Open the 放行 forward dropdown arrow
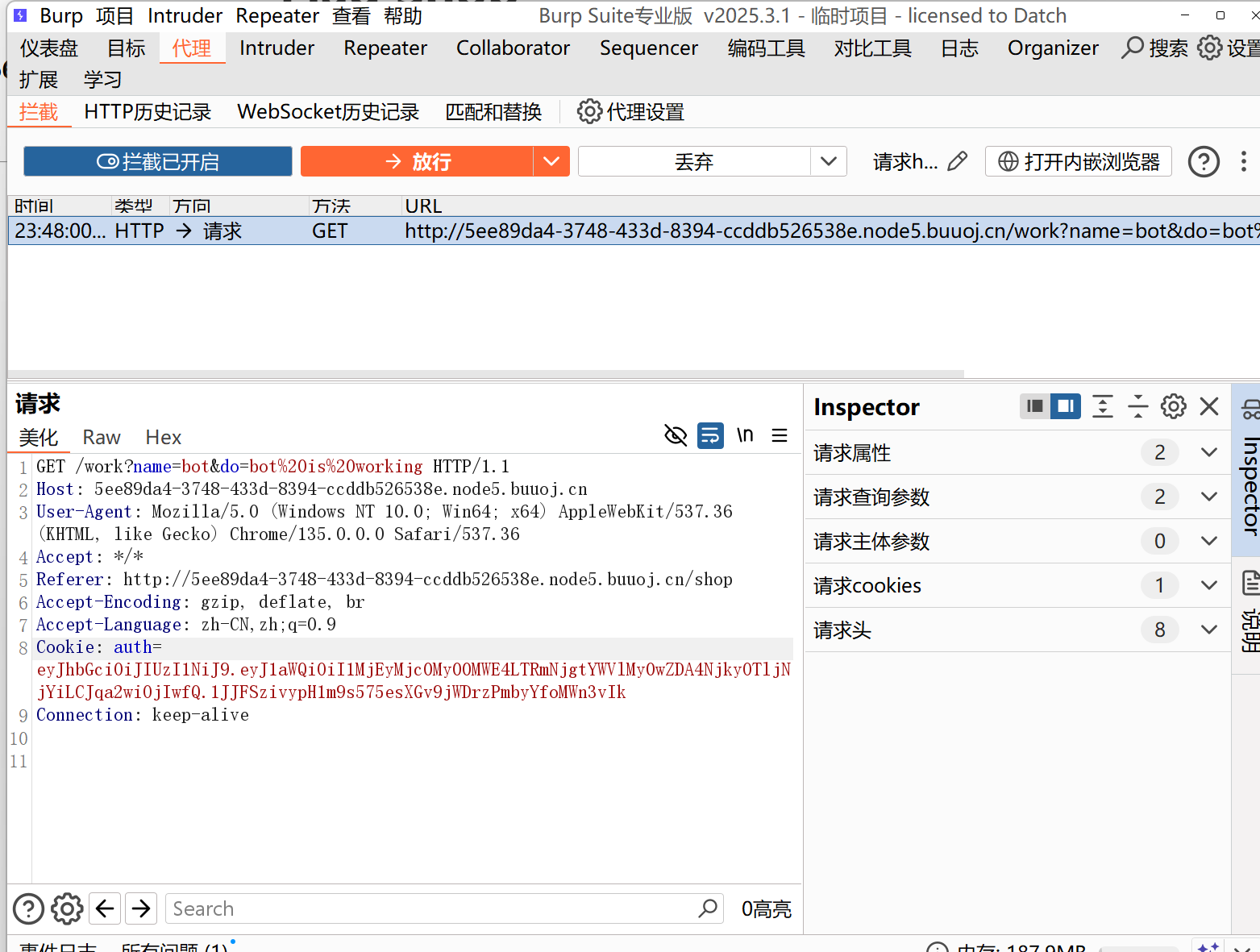Image resolution: width=1260 pixels, height=952 pixels. point(551,161)
